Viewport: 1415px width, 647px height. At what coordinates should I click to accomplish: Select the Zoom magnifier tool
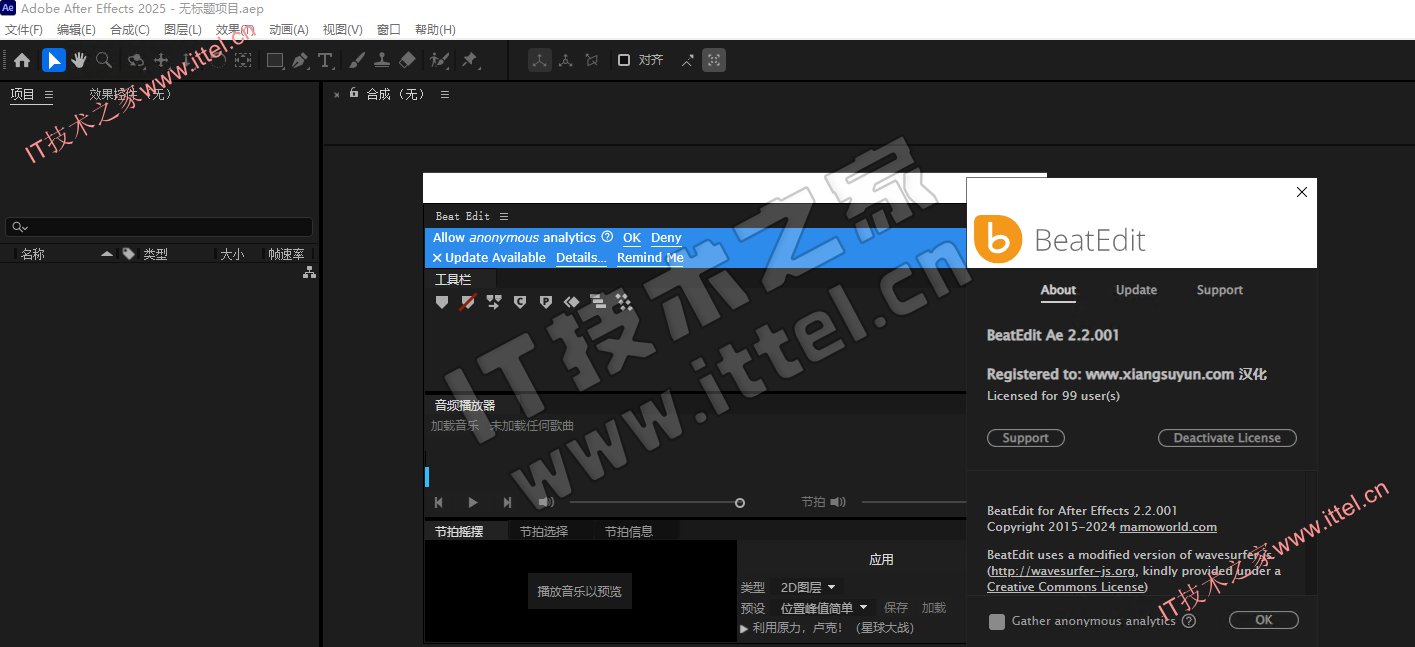click(104, 60)
